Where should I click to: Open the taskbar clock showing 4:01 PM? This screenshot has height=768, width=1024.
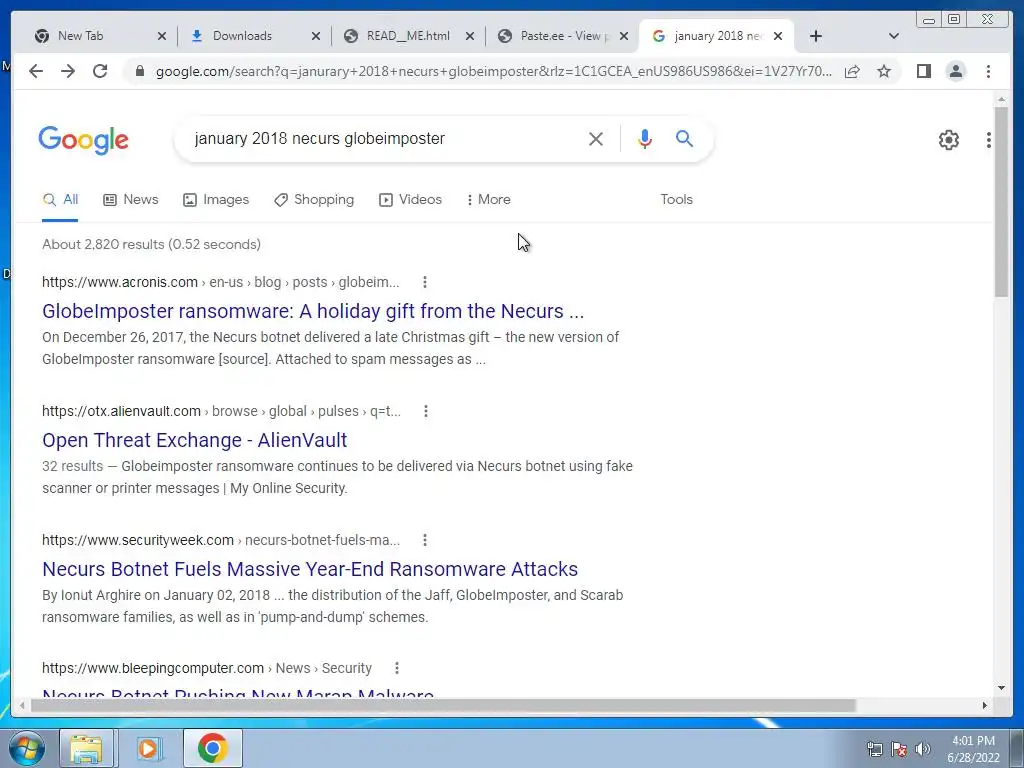coord(973,748)
